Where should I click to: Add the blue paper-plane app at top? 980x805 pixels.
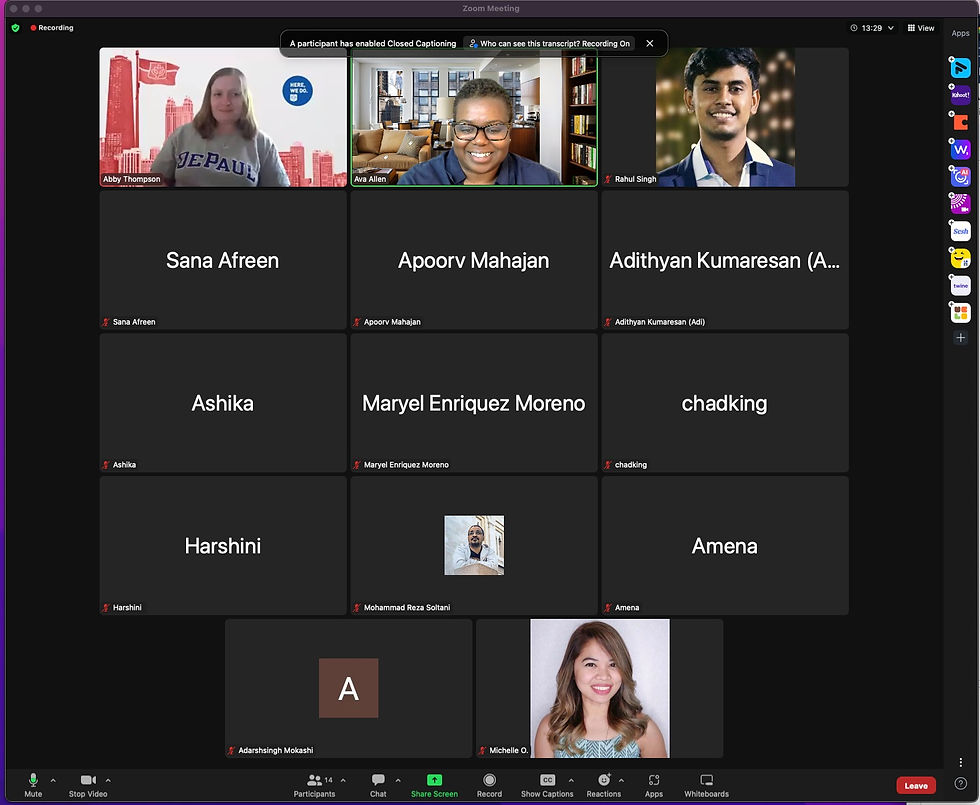(960, 68)
